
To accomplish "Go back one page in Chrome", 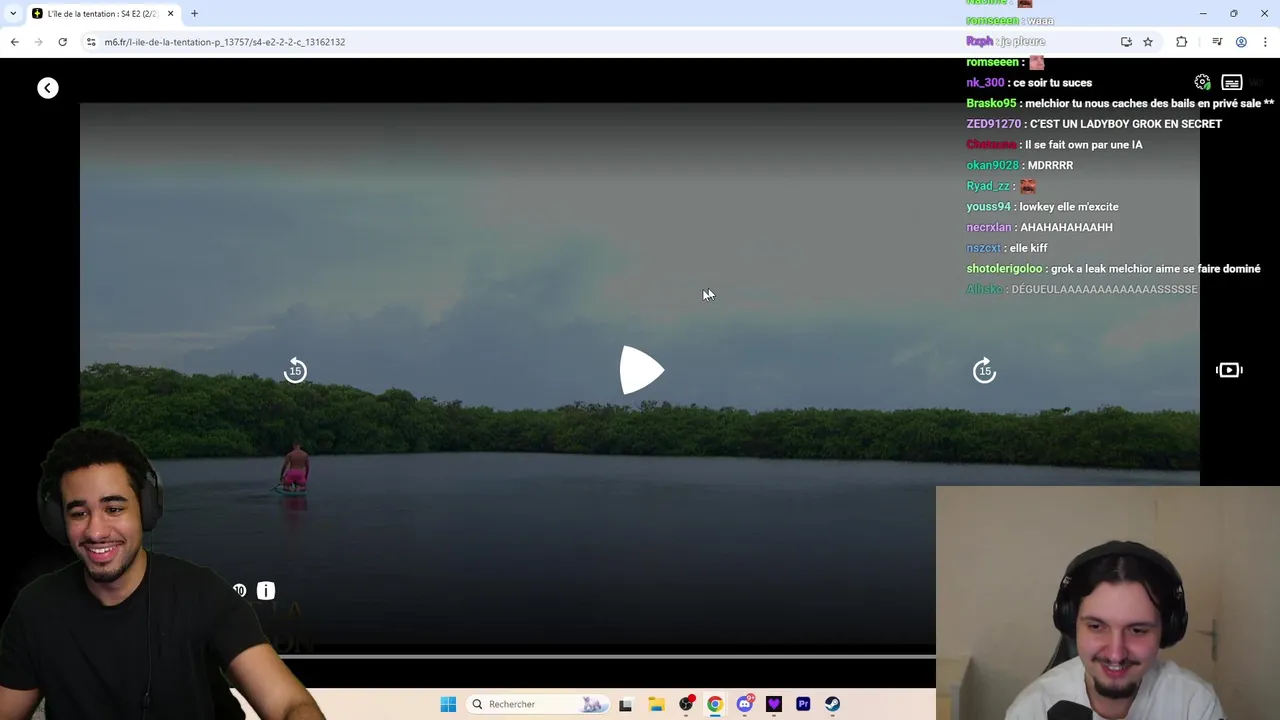I will click(15, 42).
